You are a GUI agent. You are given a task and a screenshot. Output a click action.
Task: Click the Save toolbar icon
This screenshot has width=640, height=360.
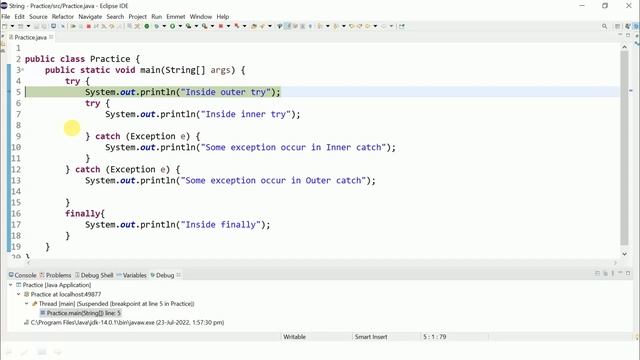36,26
